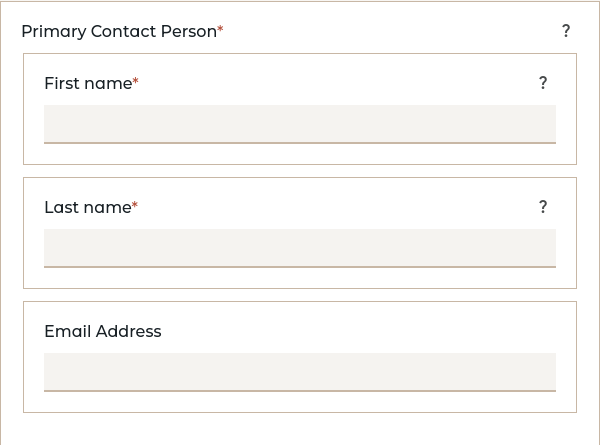Click the word 'Last' in the name label
The width and height of the screenshot is (600, 445).
pos(61,207)
